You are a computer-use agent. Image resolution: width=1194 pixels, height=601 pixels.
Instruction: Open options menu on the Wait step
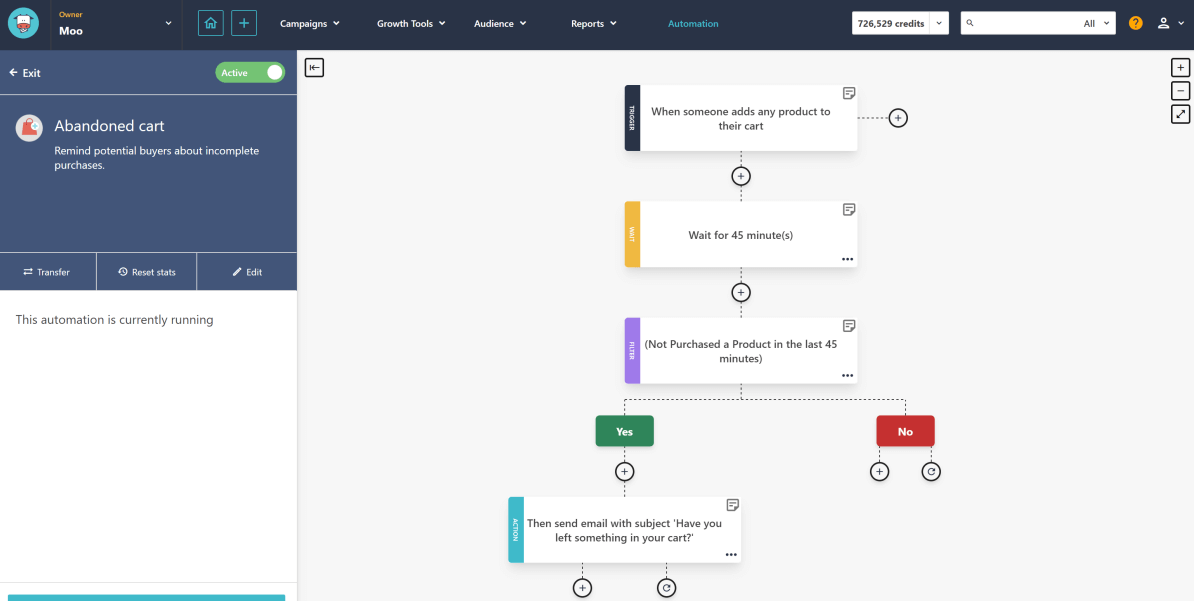(x=847, y=259)
